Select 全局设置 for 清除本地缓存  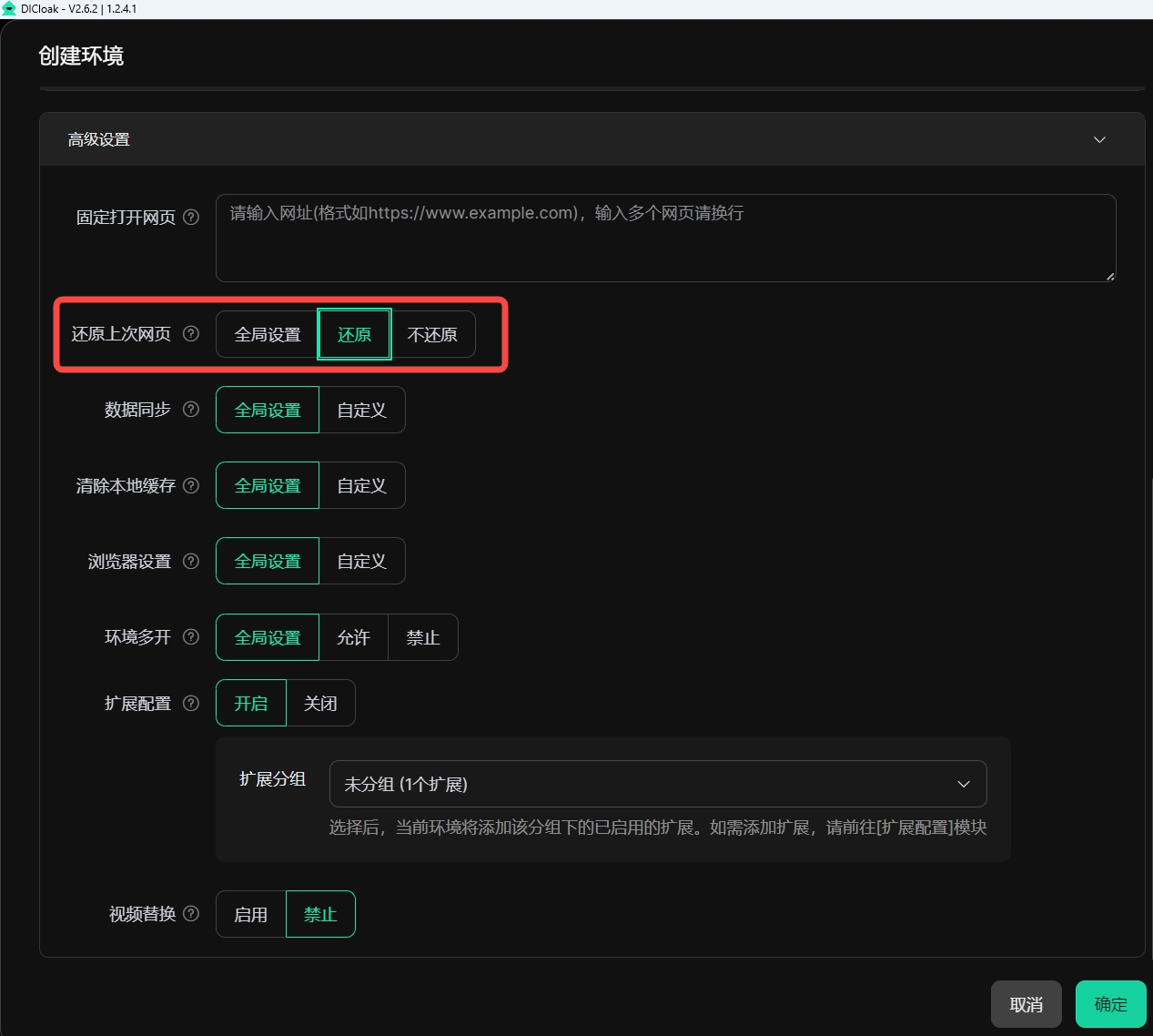point(268,486)
